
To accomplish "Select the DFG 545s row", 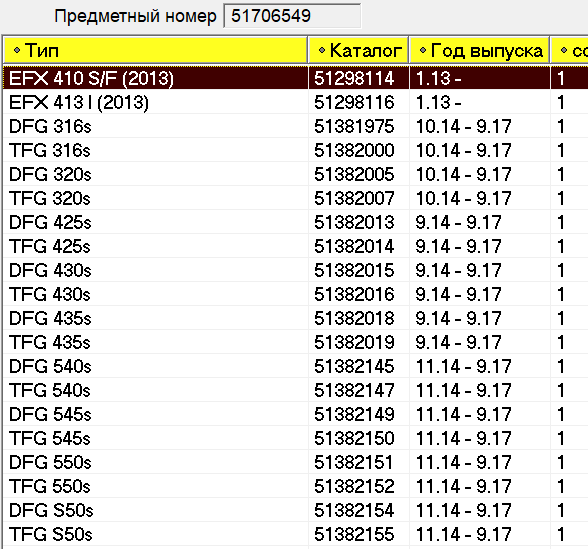I will (x=296, y=414).
